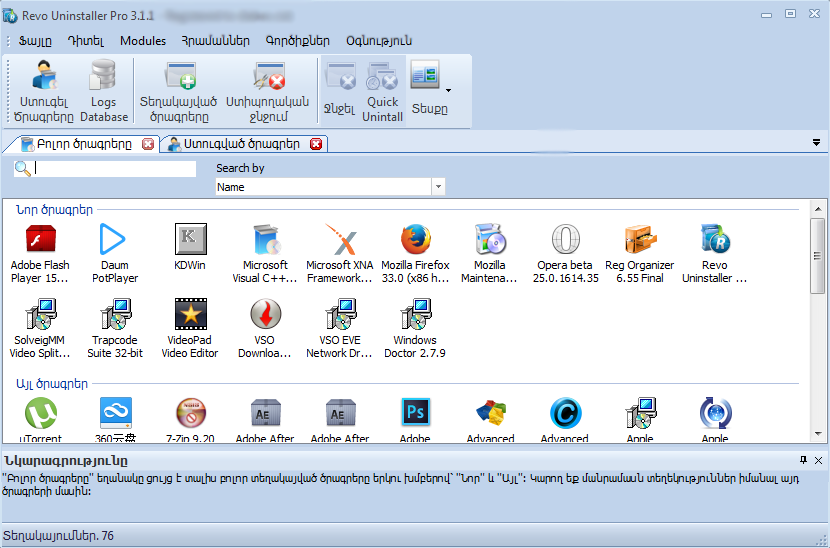Viewport: 830px width, 548px height.
Task: Open the Դիտել menu
Action: (86, 41)
